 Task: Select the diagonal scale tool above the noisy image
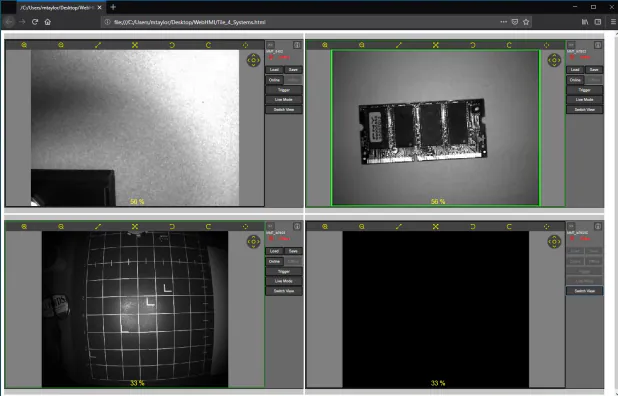(x=98, y=45)
